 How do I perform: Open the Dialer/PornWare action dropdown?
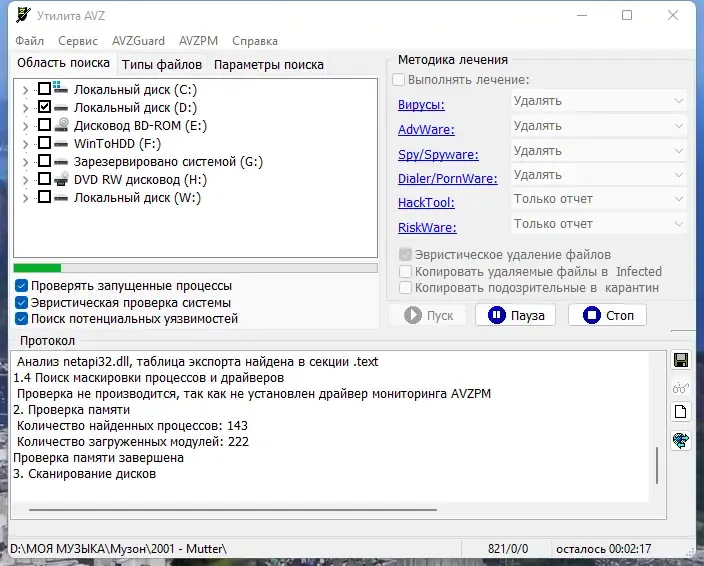[x=598, y=175]
